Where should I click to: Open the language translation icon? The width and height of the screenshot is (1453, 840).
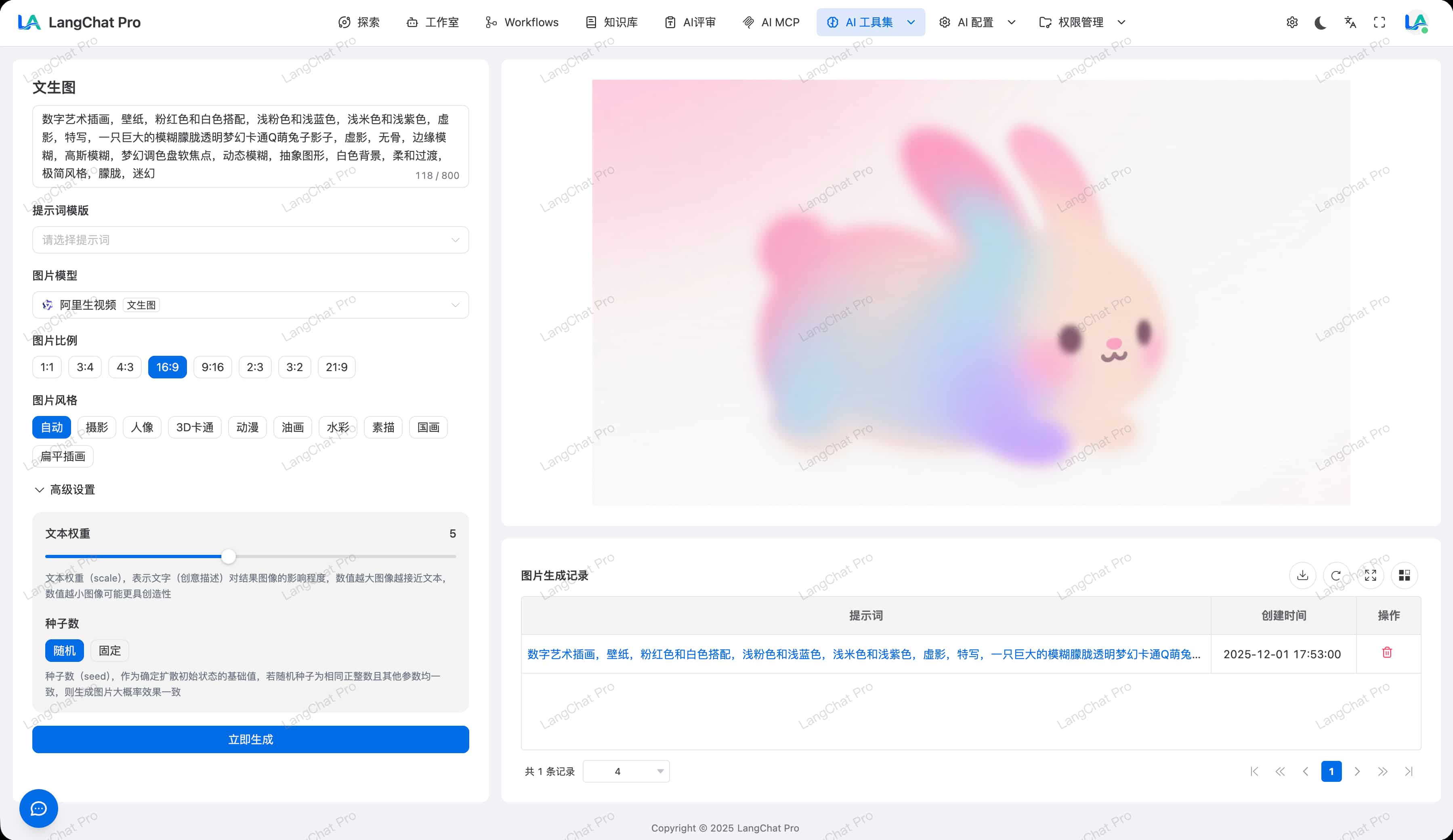[1350, 23]
